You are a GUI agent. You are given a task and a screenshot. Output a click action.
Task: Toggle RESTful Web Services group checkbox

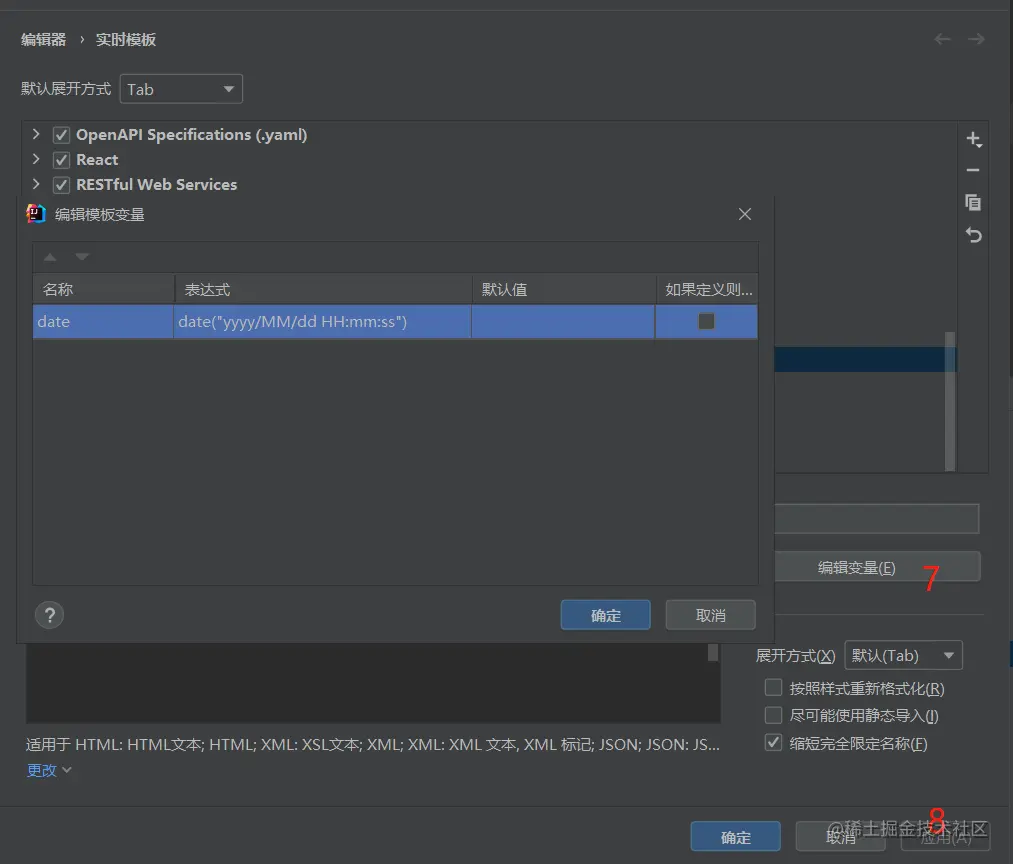[61, 185]
